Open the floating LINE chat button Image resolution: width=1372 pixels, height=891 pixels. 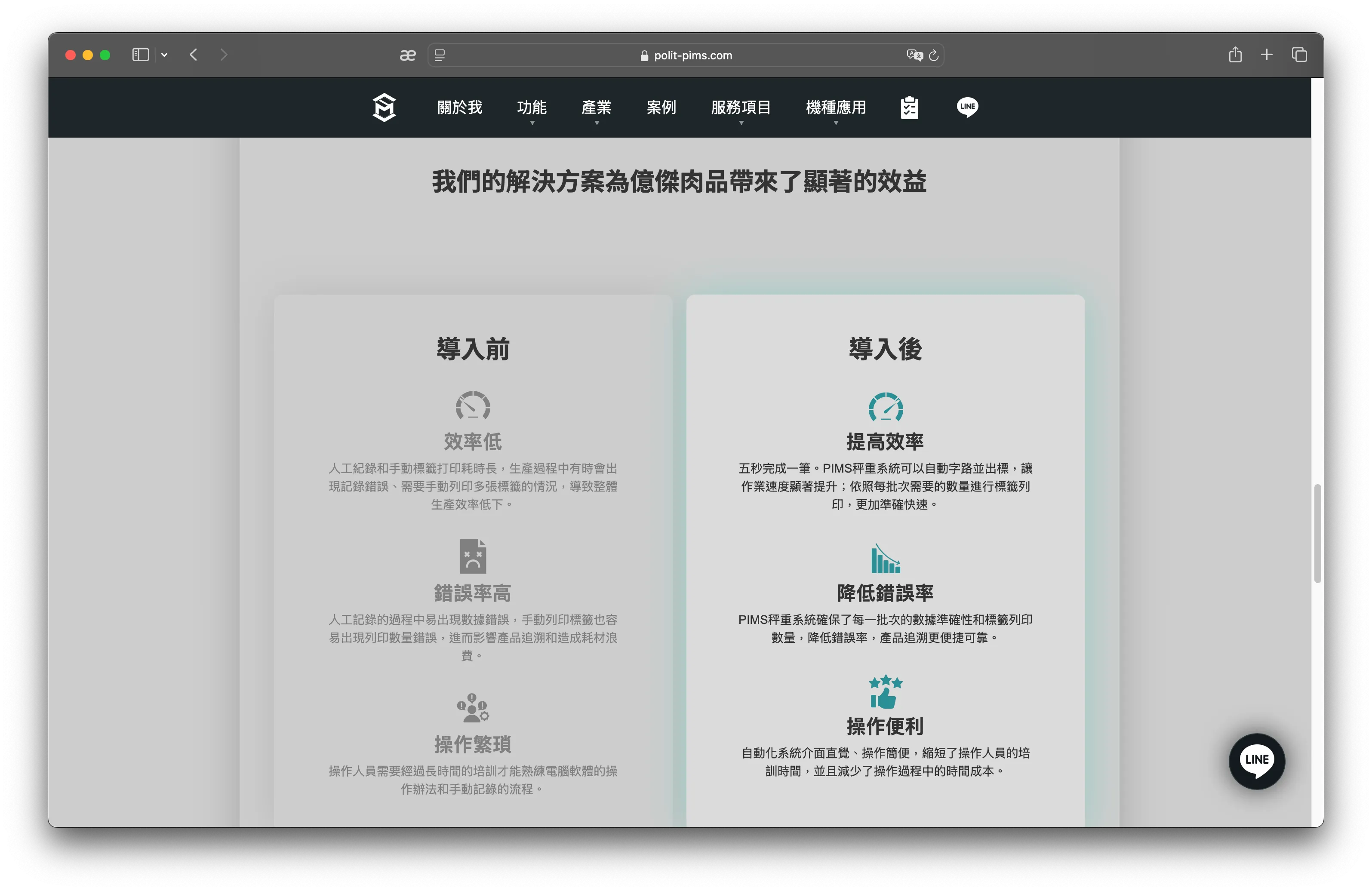pos(1257,761)
